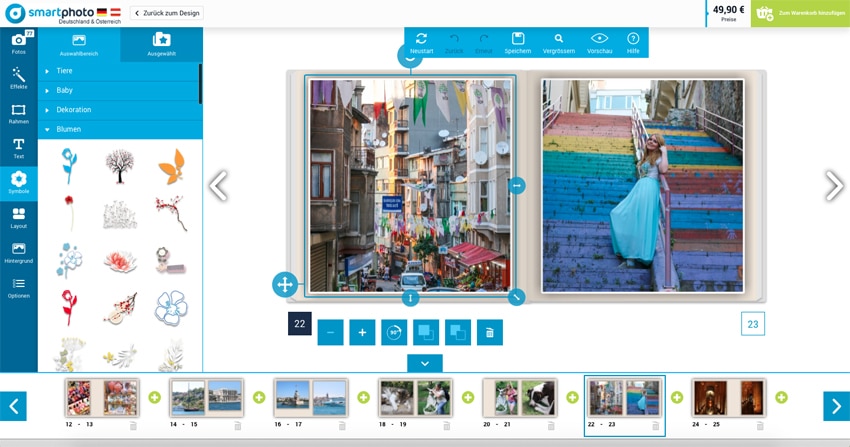
Task: Delete the selected photo with trash icon
Action: coord(490,332)
